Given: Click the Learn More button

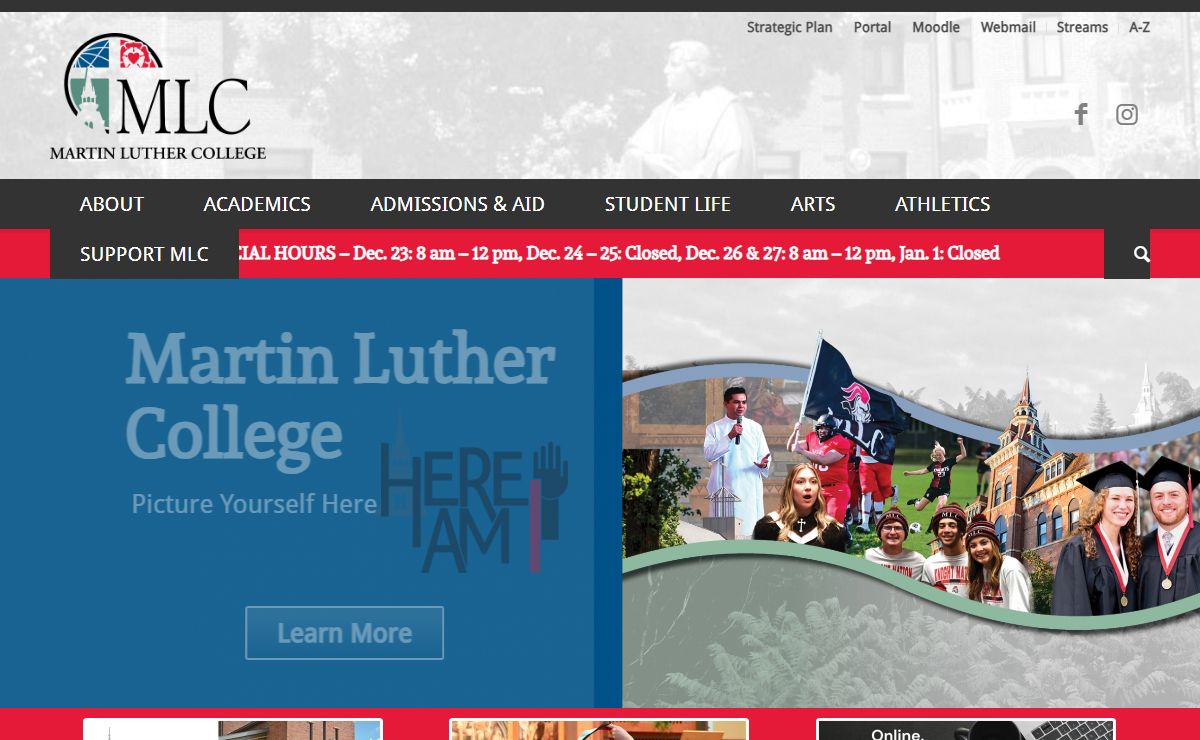Looking at the screenshot, I should point(344,633).
